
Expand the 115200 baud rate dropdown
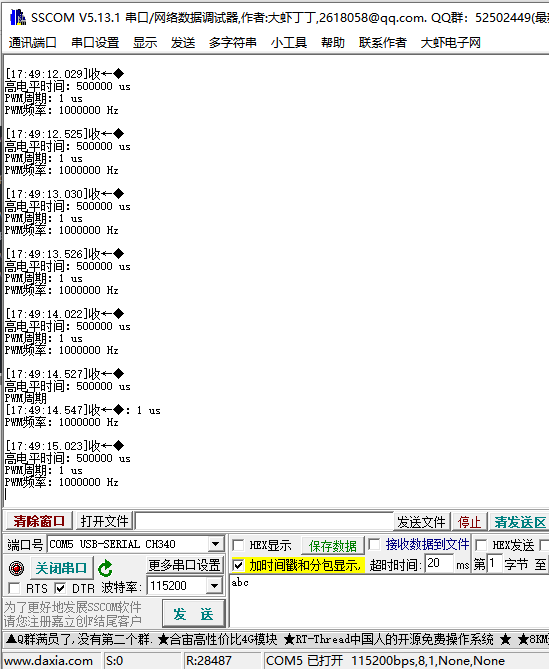(215, 586)
